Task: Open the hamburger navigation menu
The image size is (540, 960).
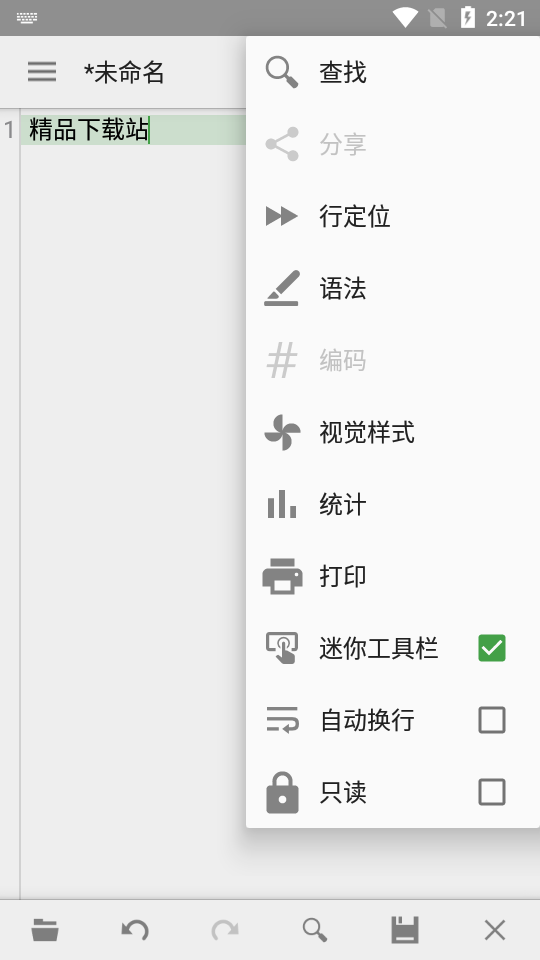Action: pyautogui.click(x=42, y=72)
